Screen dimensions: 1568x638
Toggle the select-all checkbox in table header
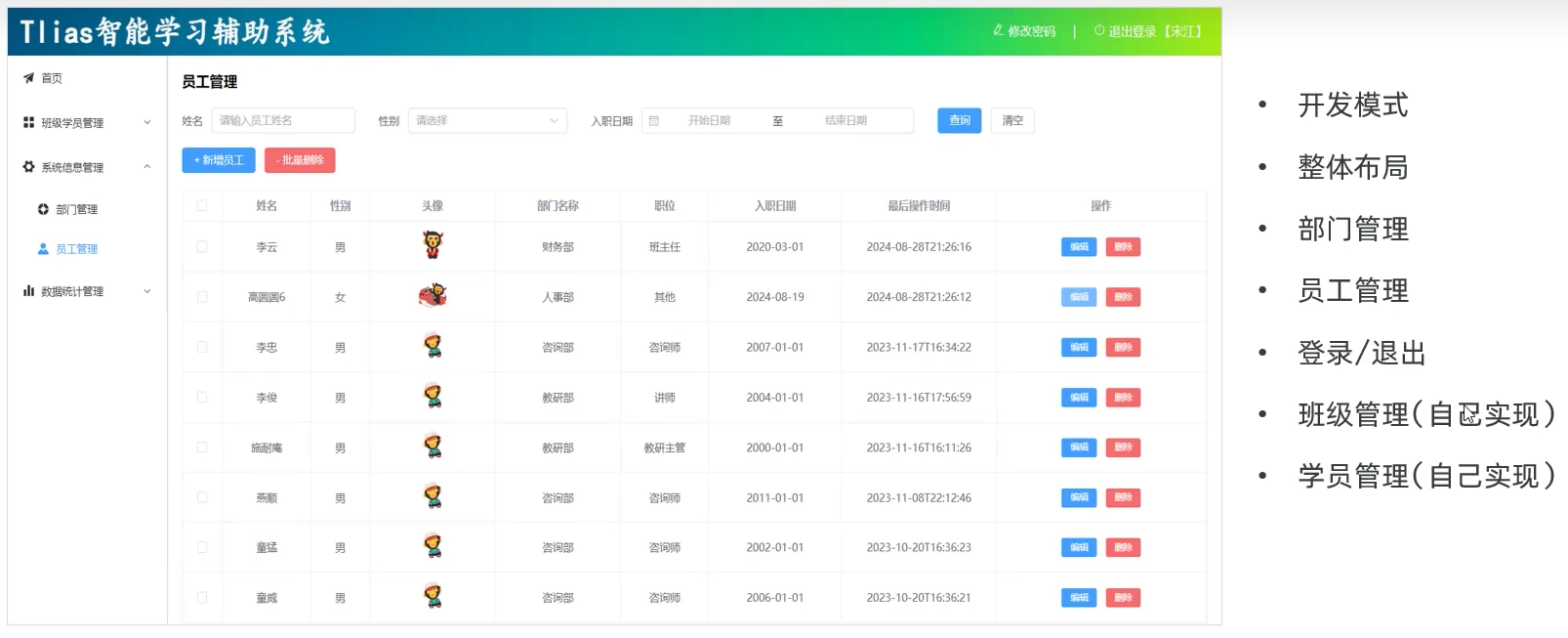(202, 205)
